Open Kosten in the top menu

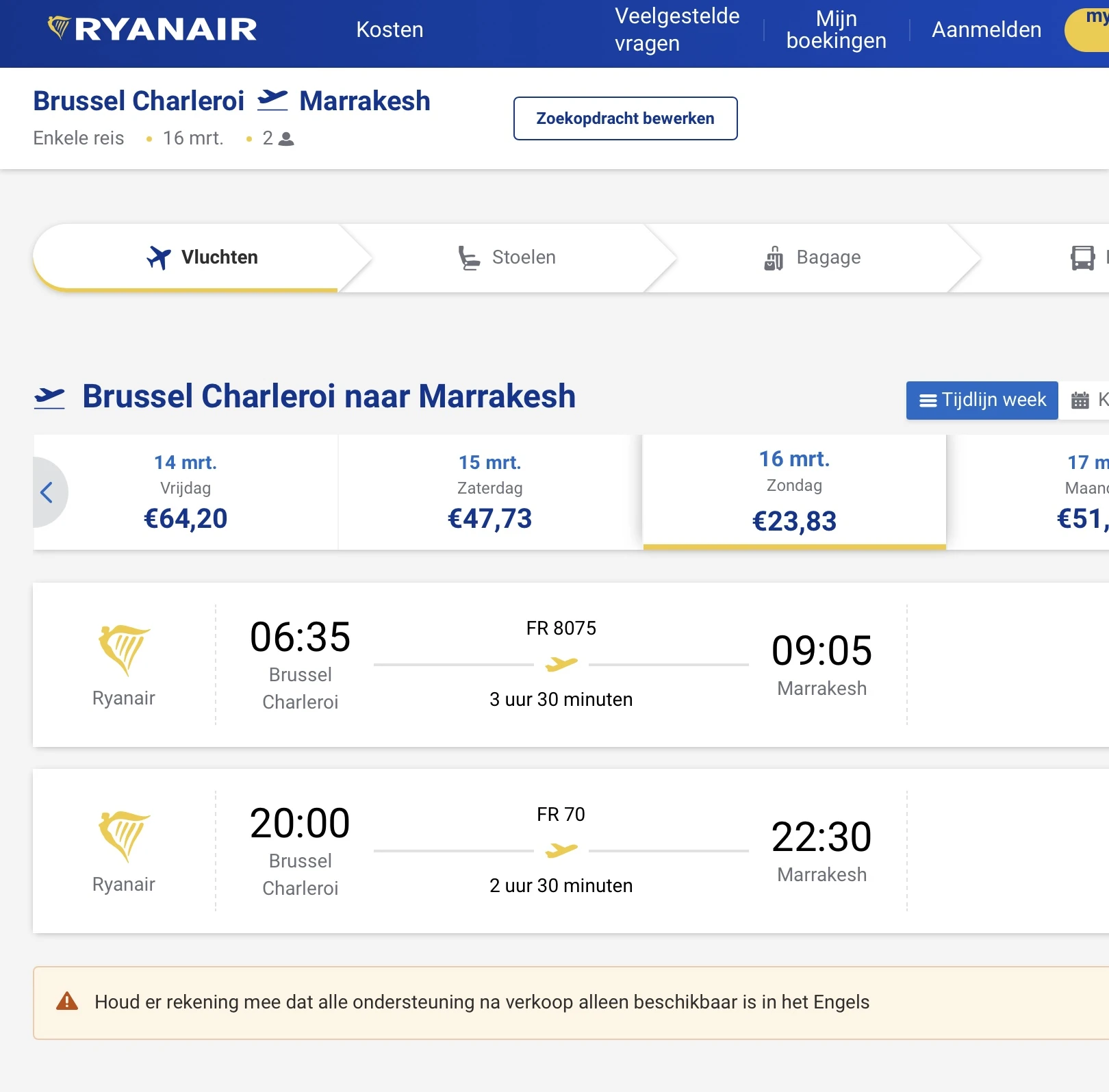390,29
